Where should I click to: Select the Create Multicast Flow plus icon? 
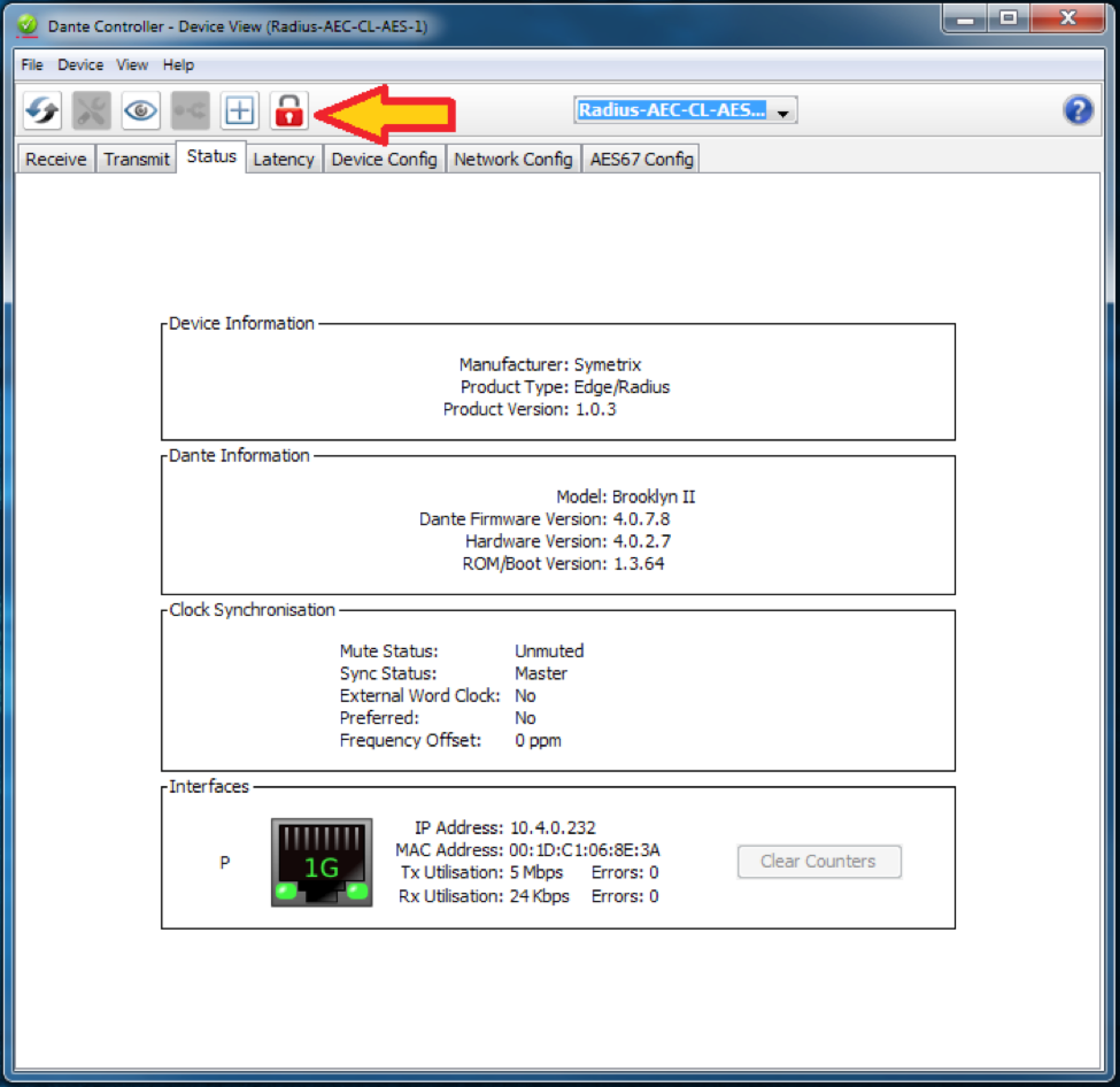pyautogui.click(x=239, y=110)
